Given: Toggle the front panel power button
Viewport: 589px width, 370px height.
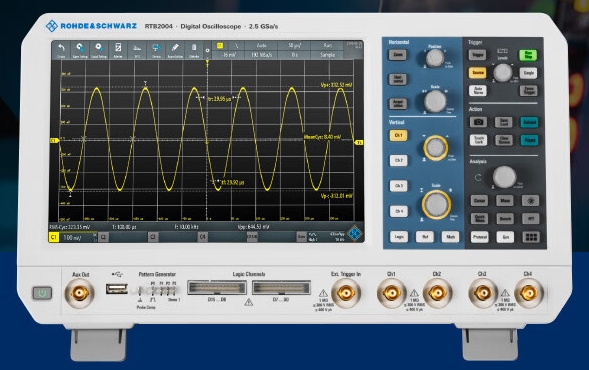Looking at the screenshot, I should (42, 293).
